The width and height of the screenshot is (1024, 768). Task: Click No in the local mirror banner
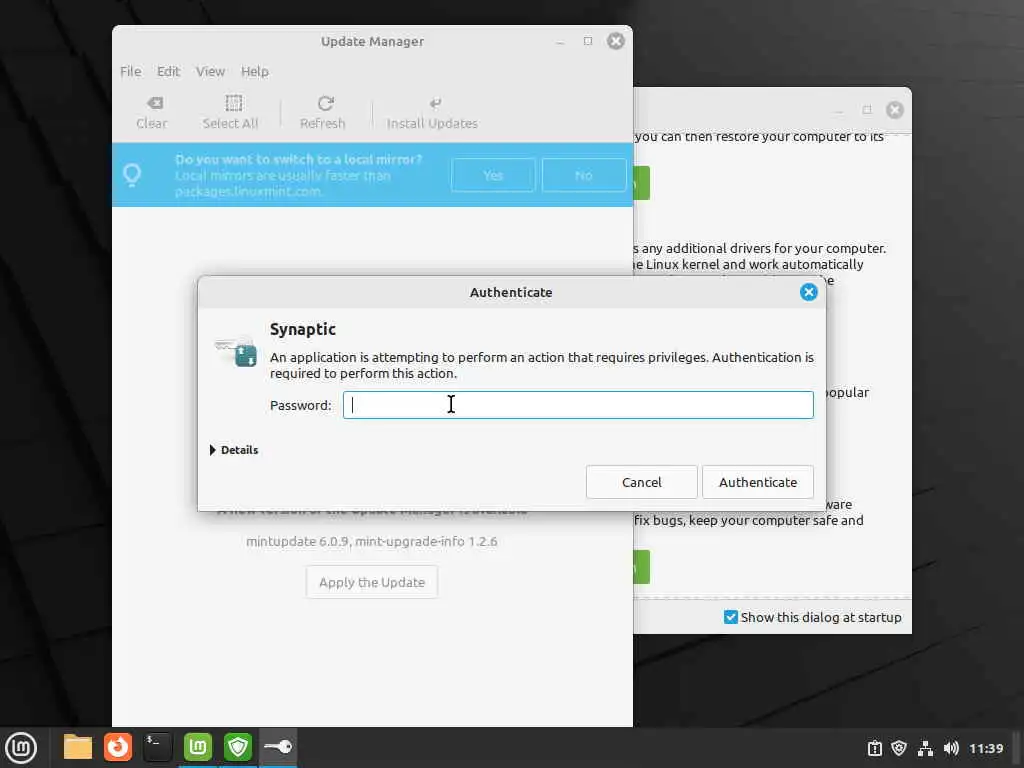(x=584, y=175)
